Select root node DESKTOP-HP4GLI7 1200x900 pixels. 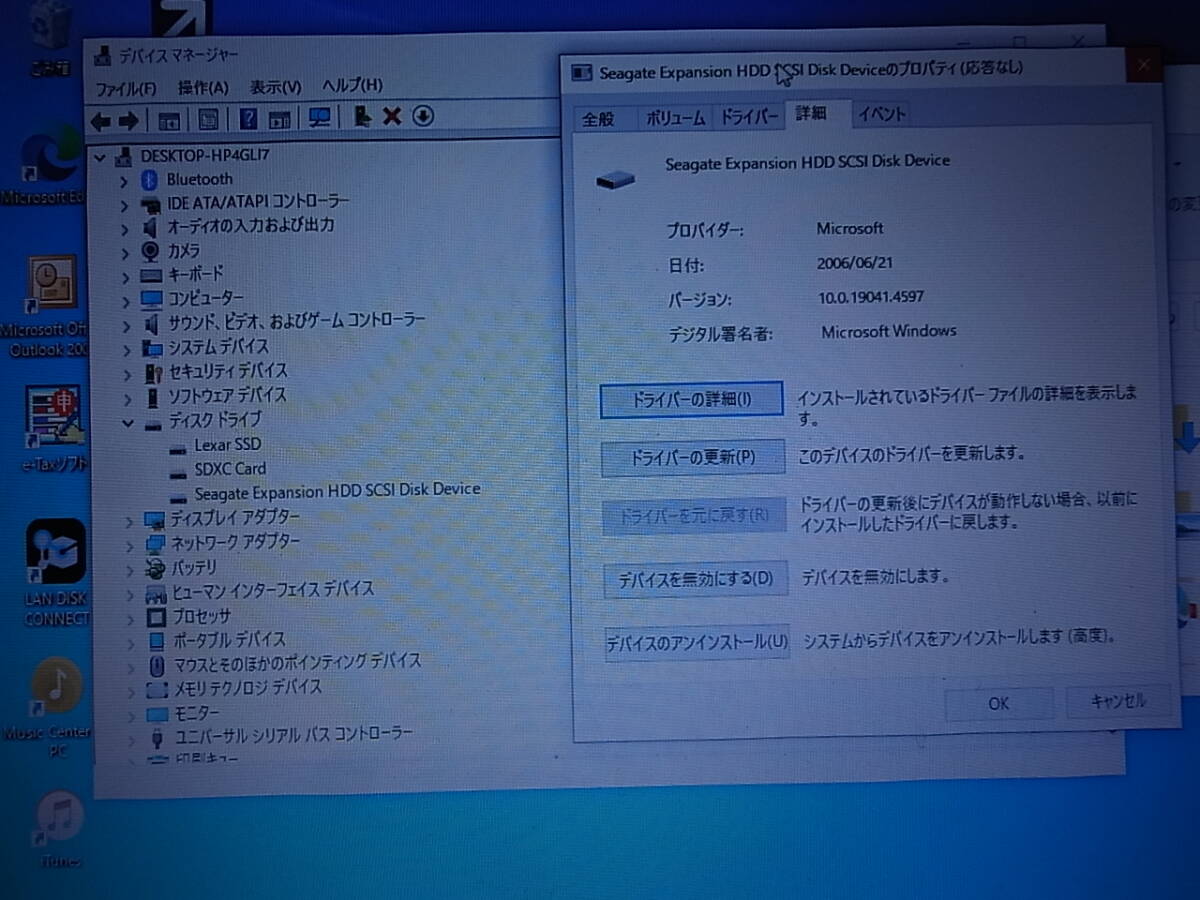coord(204,156)
